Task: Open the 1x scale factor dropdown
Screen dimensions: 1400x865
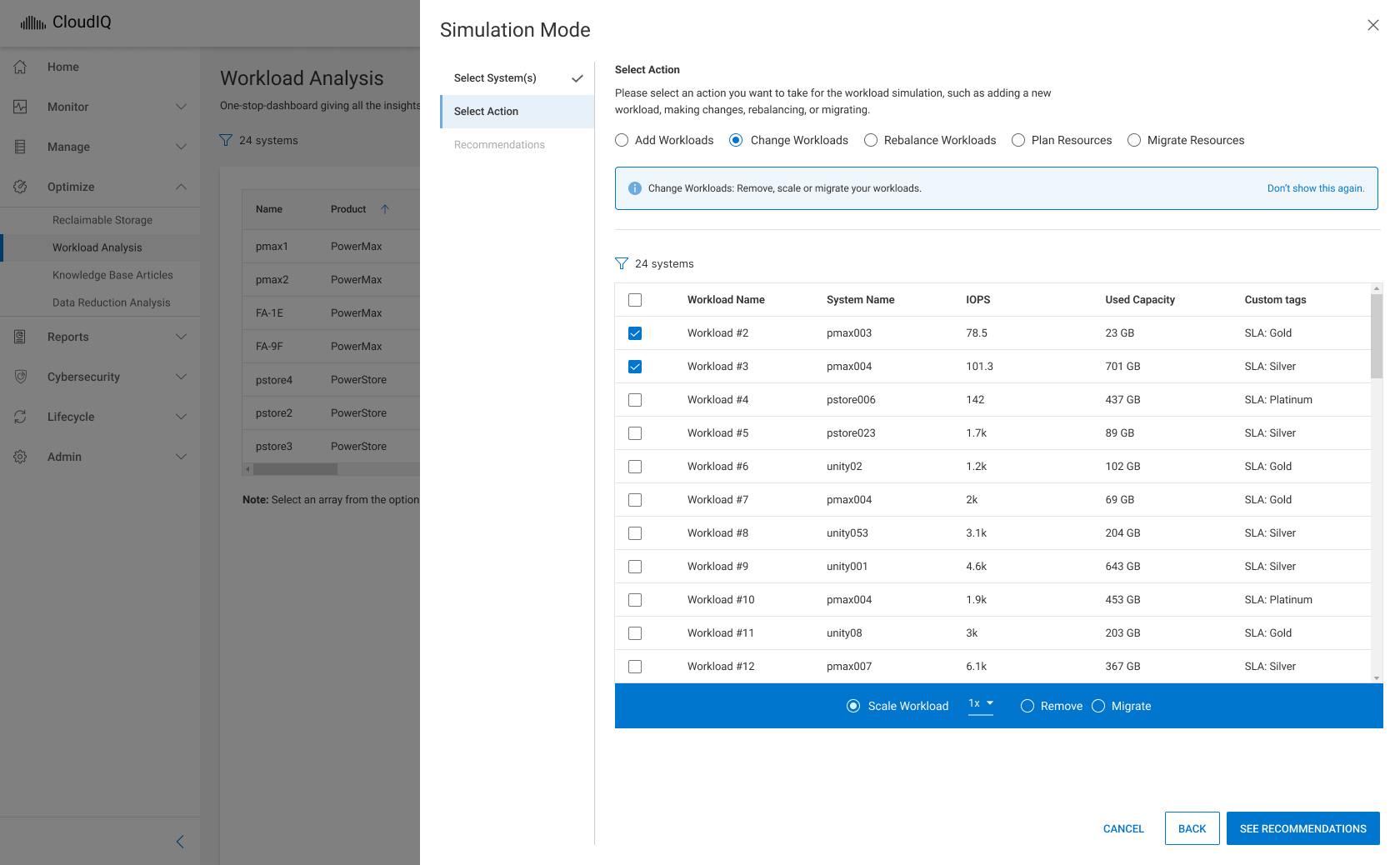Action: [x=981, y=704]
